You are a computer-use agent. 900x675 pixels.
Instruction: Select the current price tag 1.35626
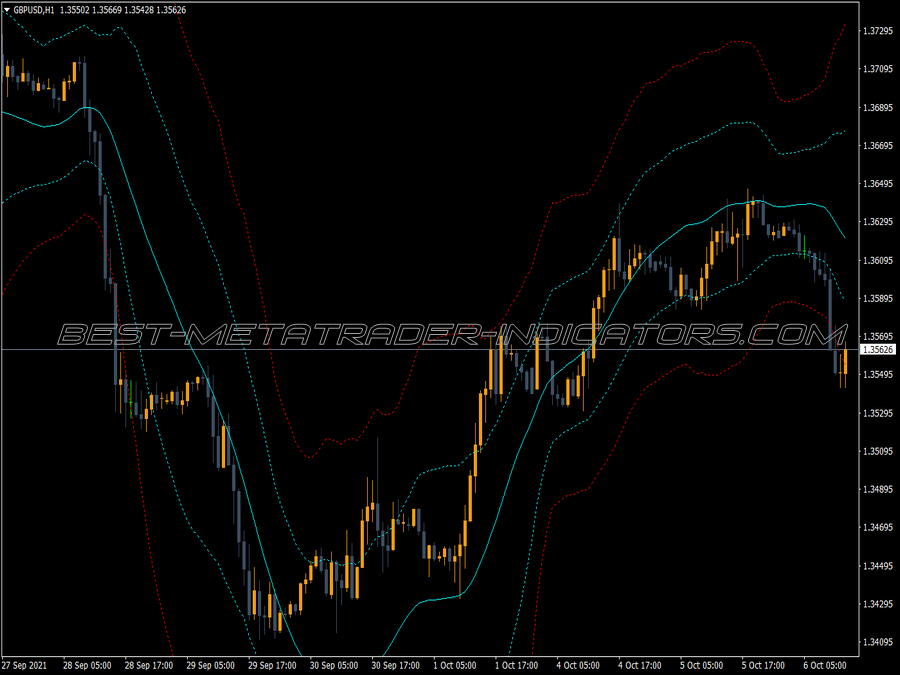878,350
